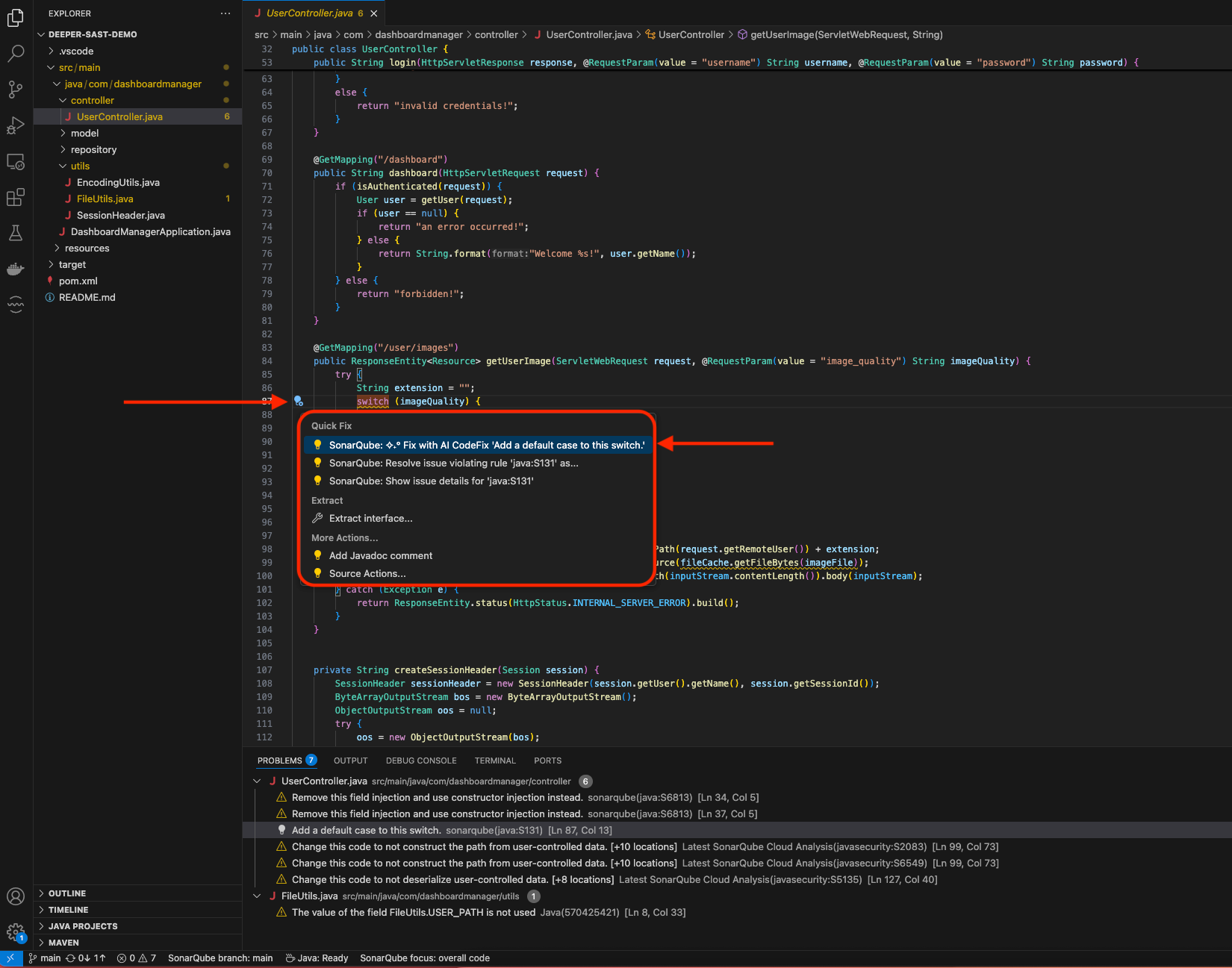Open the Docker extension view

[x=15, y=269]
